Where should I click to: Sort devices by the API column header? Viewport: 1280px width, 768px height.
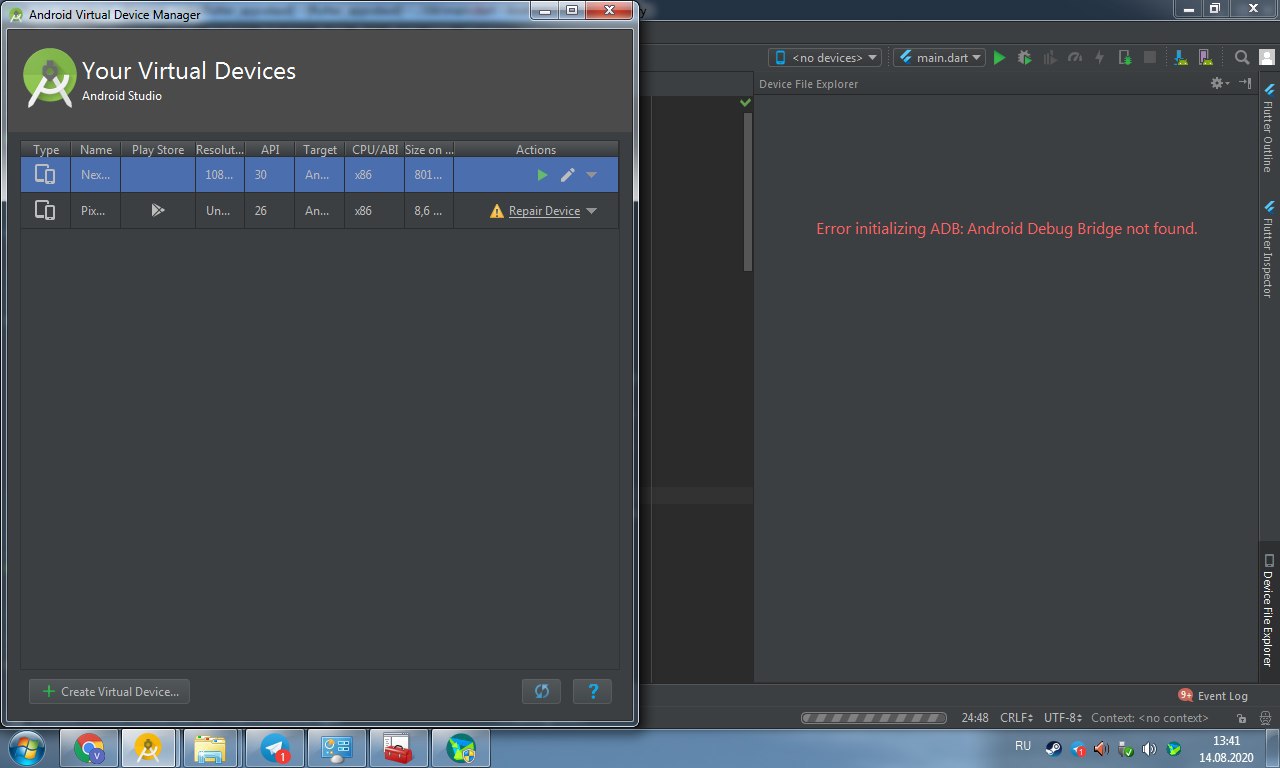point(270,149)
